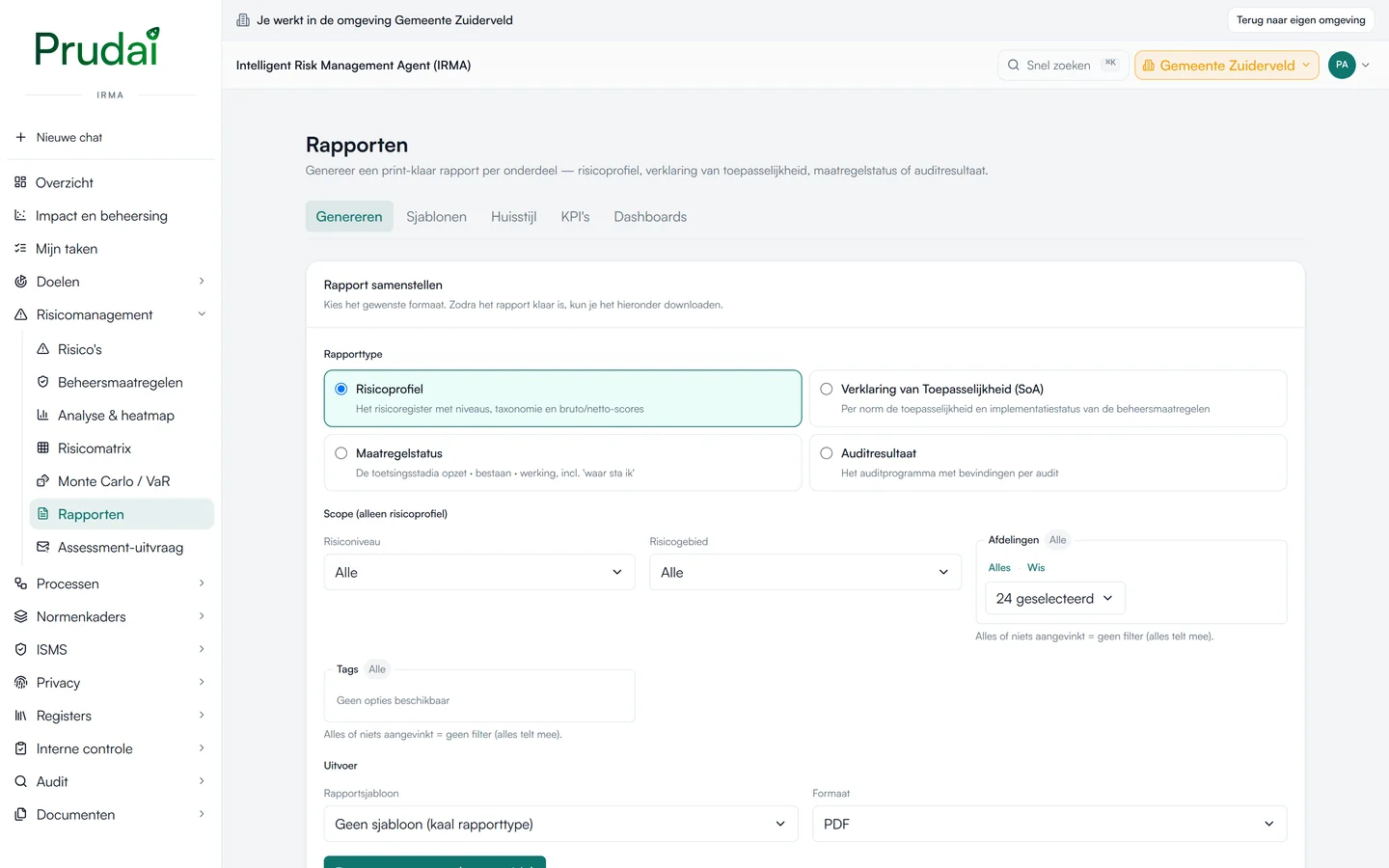Image resolution: width=1389 pixels, height=868 pixels.
Task: Click the Monte Carlo / VaR icon
Action: 42,480
